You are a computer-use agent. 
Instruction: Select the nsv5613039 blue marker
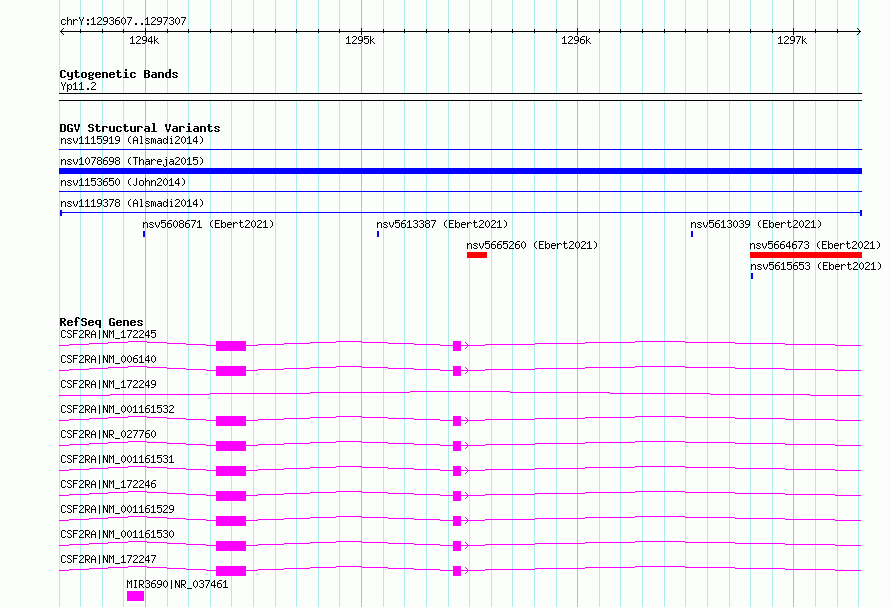click(692, 234)
